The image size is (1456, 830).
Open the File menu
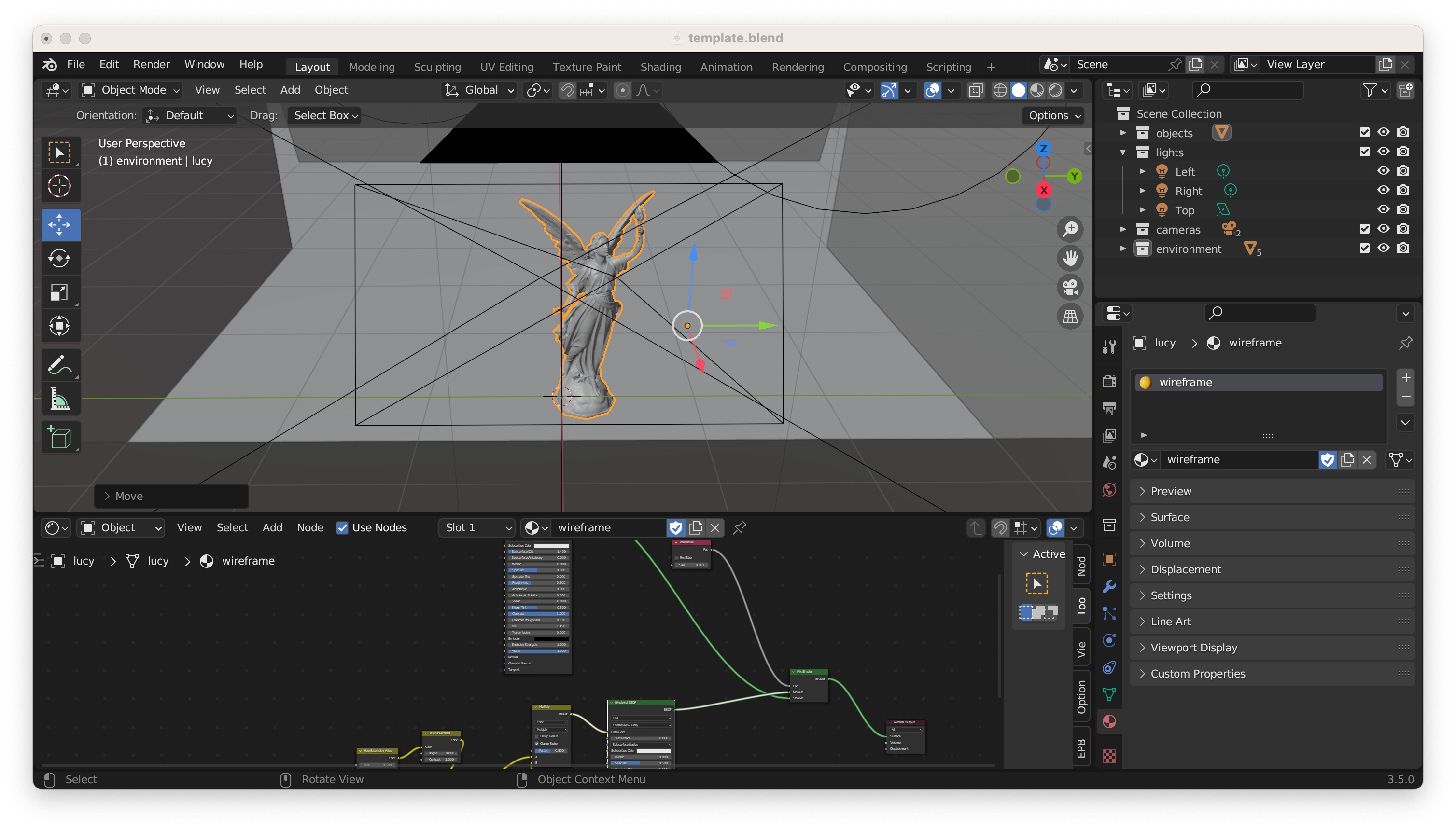(75, 64)
